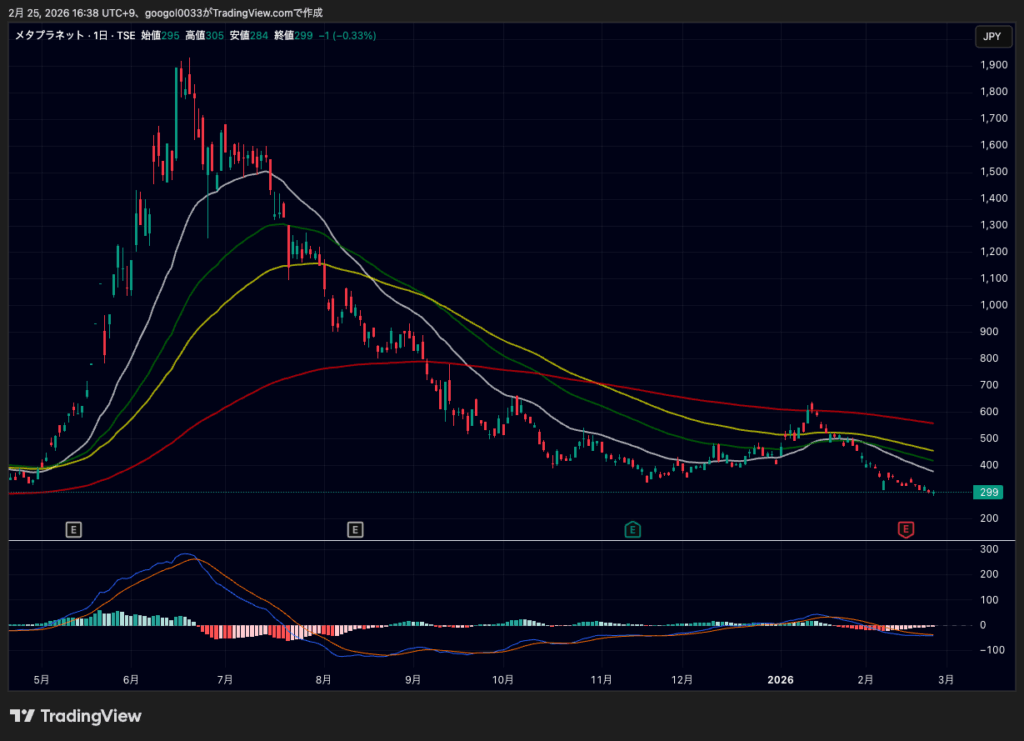
Task: Click the gray earnings marker near August
Action: 354,528
